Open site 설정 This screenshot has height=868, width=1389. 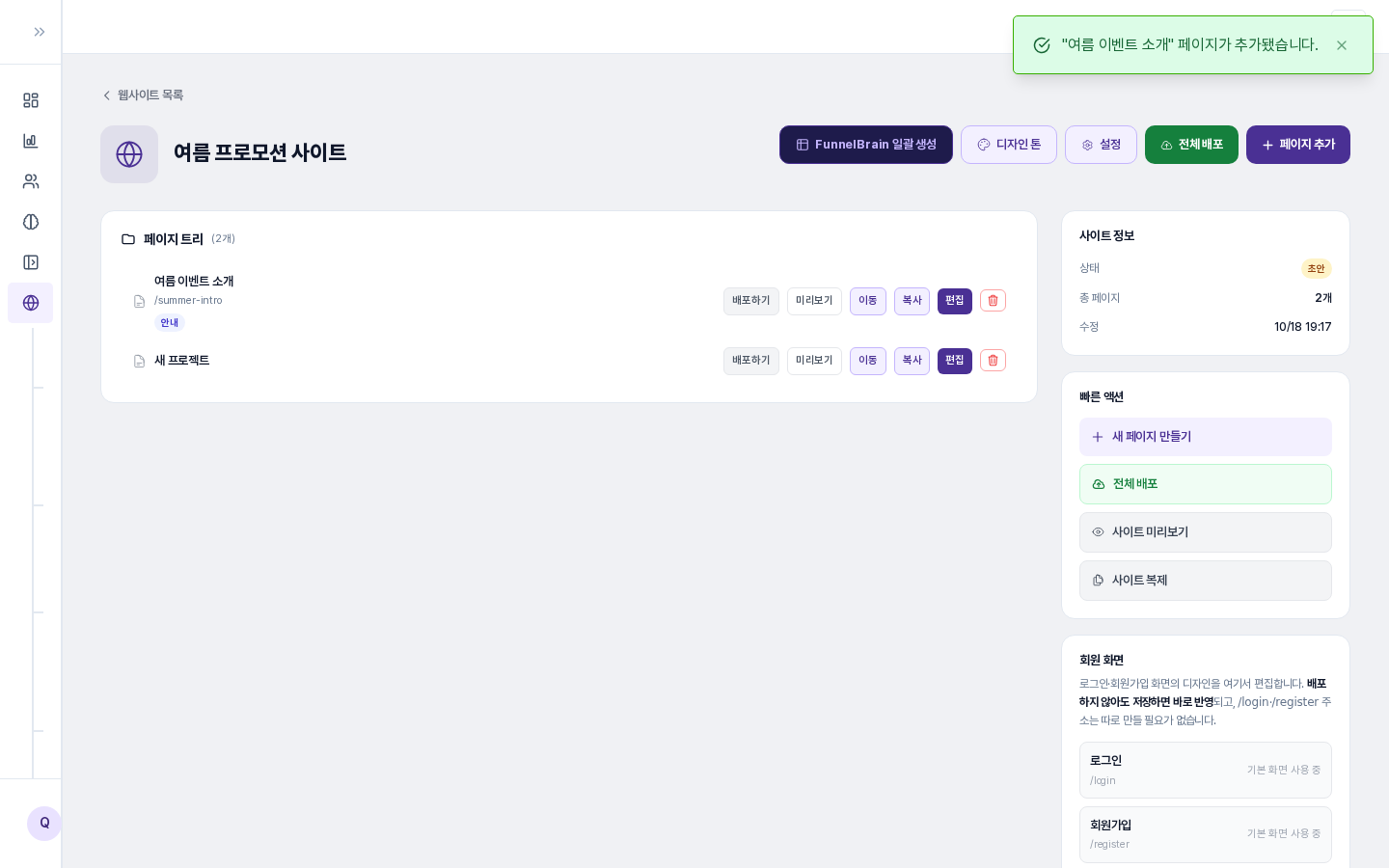click(1101, 145)
